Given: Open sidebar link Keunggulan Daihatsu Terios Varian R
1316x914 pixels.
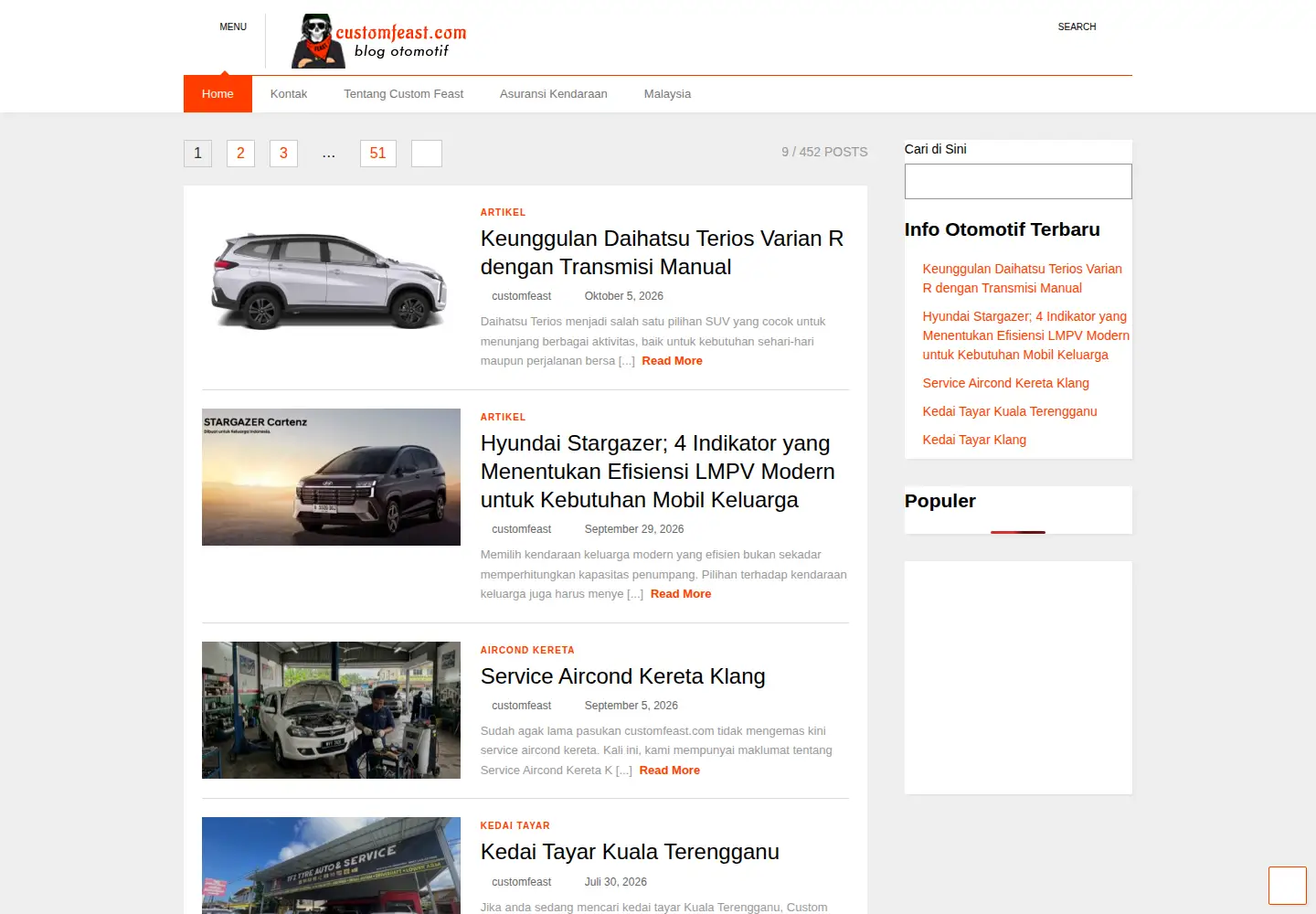Looking at the screenshot, I should (x=1022, y=278).
